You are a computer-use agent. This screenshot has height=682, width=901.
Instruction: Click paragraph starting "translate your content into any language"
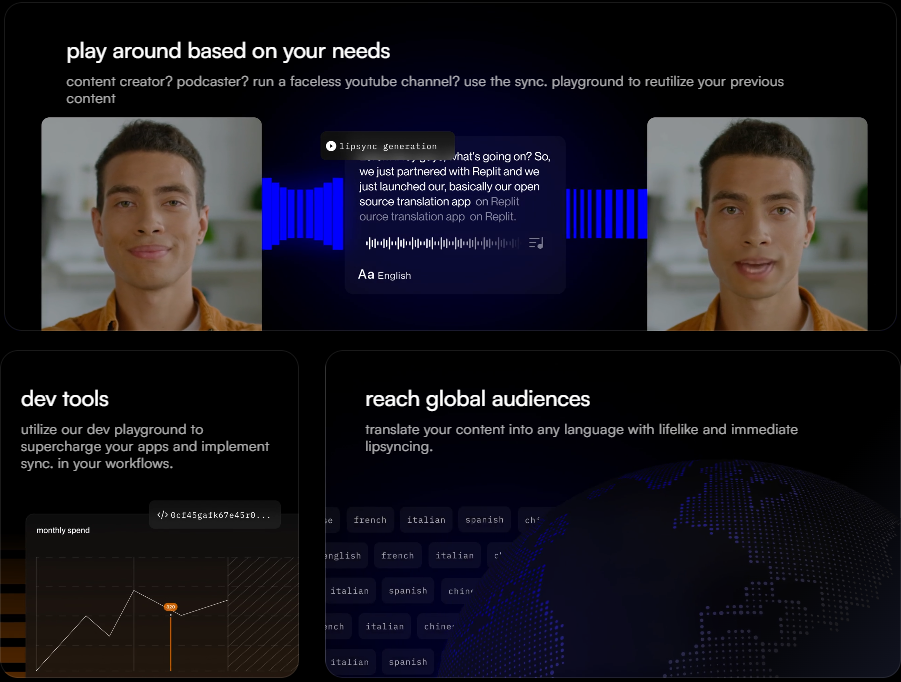[582, 438]
